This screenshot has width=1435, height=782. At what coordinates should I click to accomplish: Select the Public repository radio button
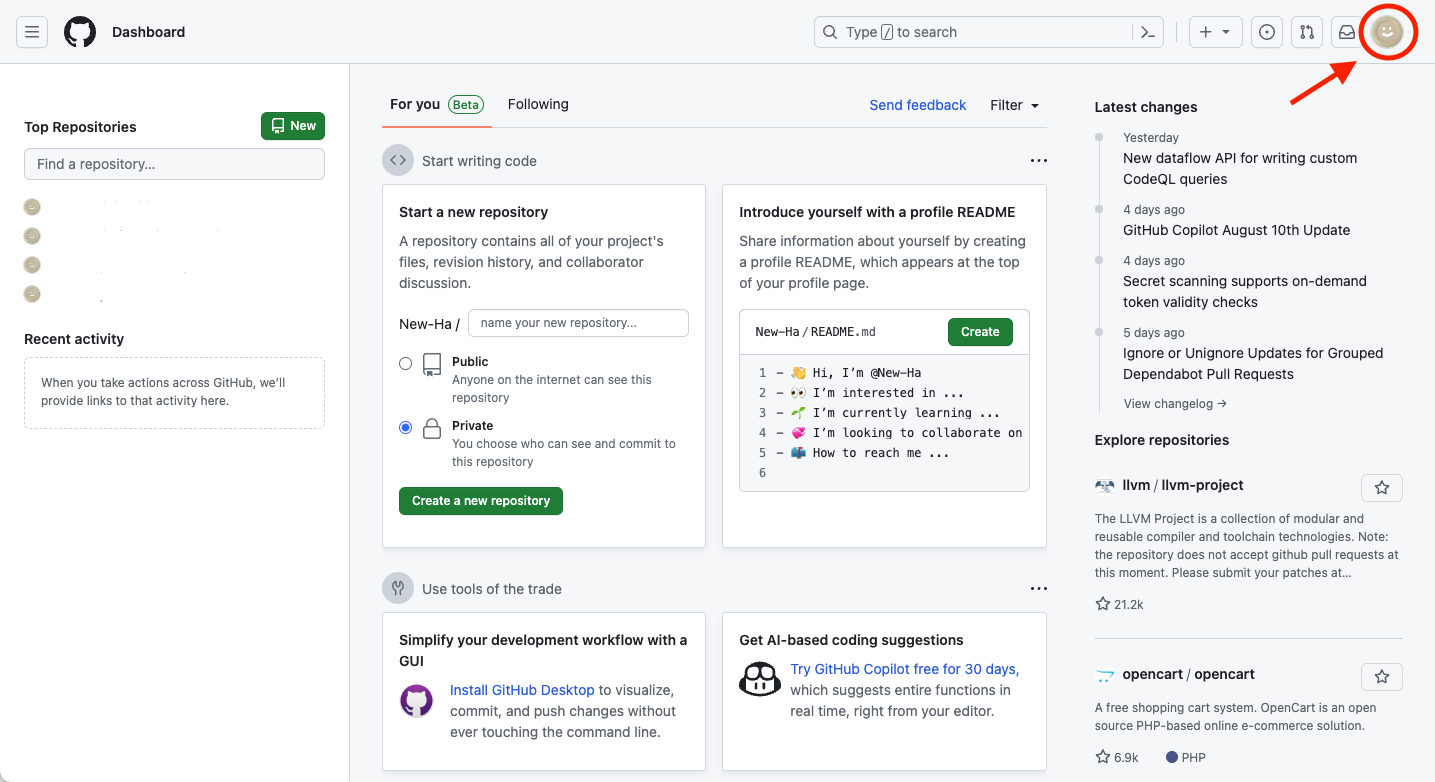click(406, 364)
